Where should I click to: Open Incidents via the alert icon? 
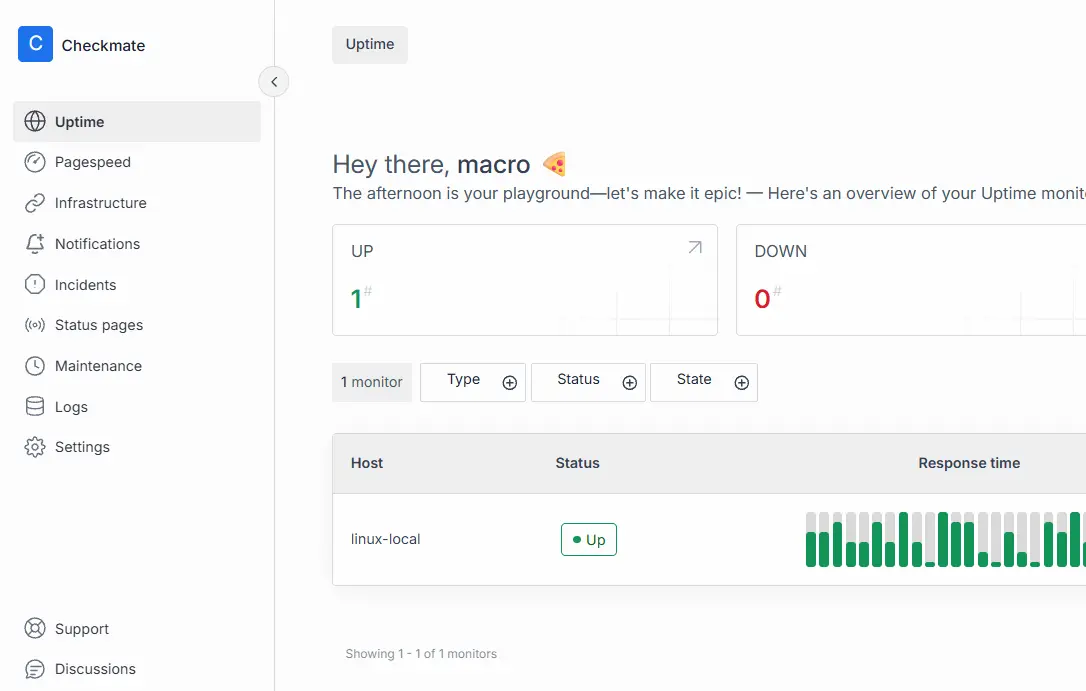[35, 285]
